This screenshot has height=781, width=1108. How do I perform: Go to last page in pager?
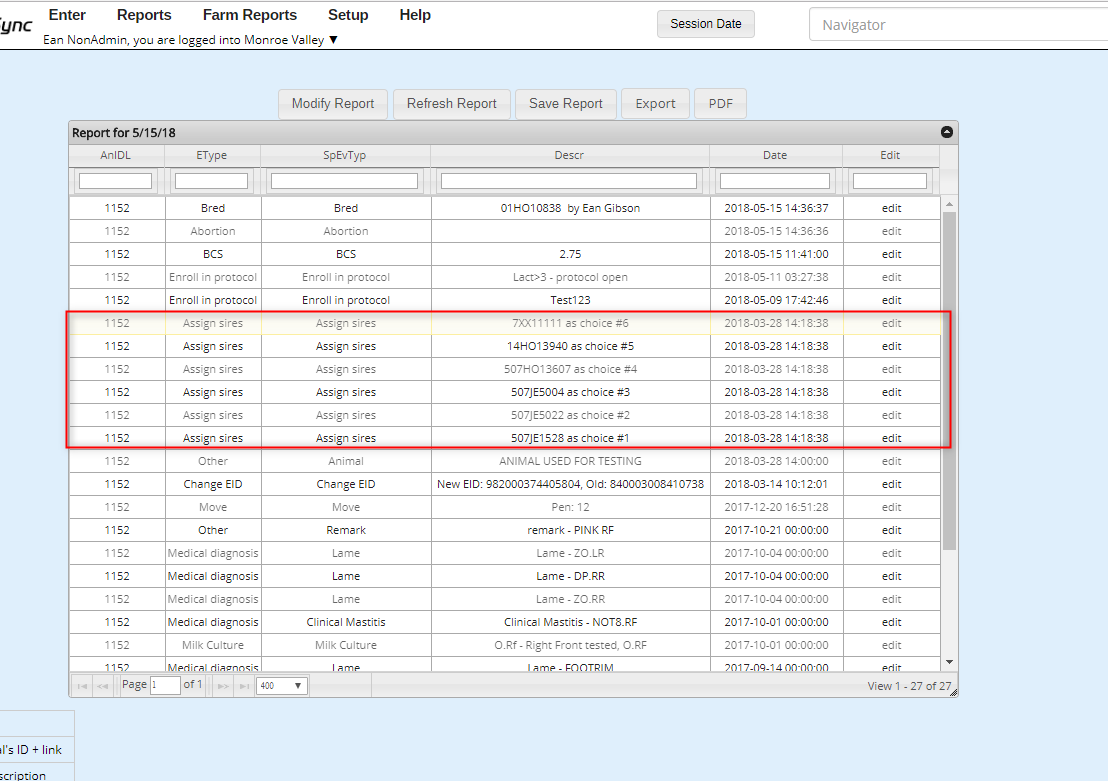pyautogui.click(x=244, y=686)
